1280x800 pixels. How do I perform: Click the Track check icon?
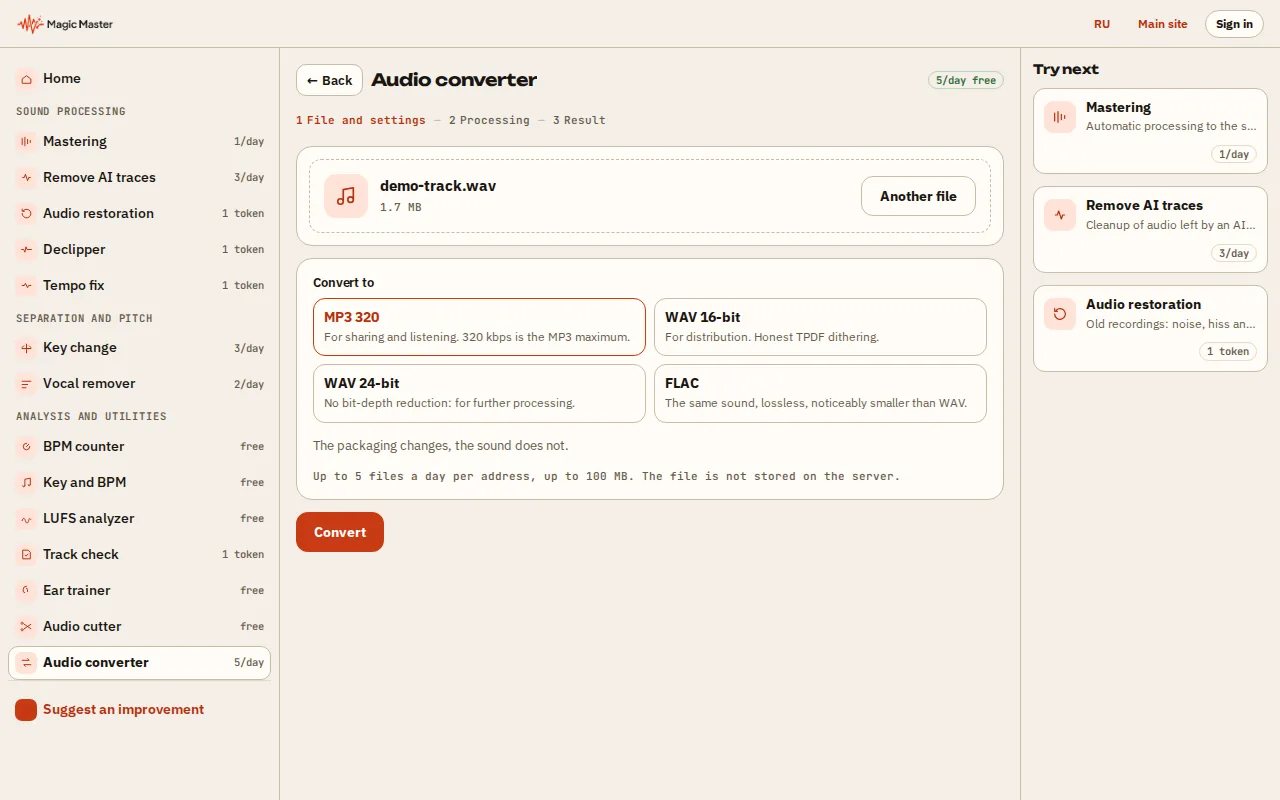click(26, 555)
